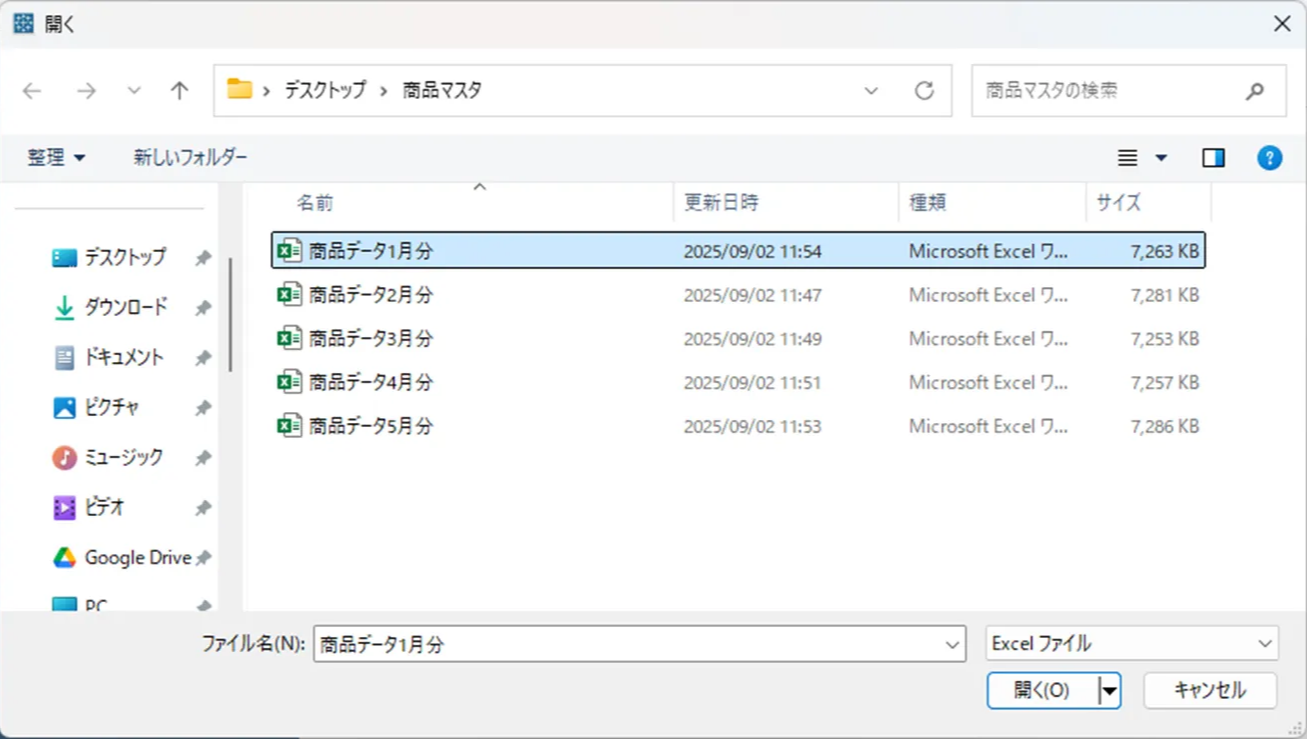Open the 整理 menu

tap(56, 158)
